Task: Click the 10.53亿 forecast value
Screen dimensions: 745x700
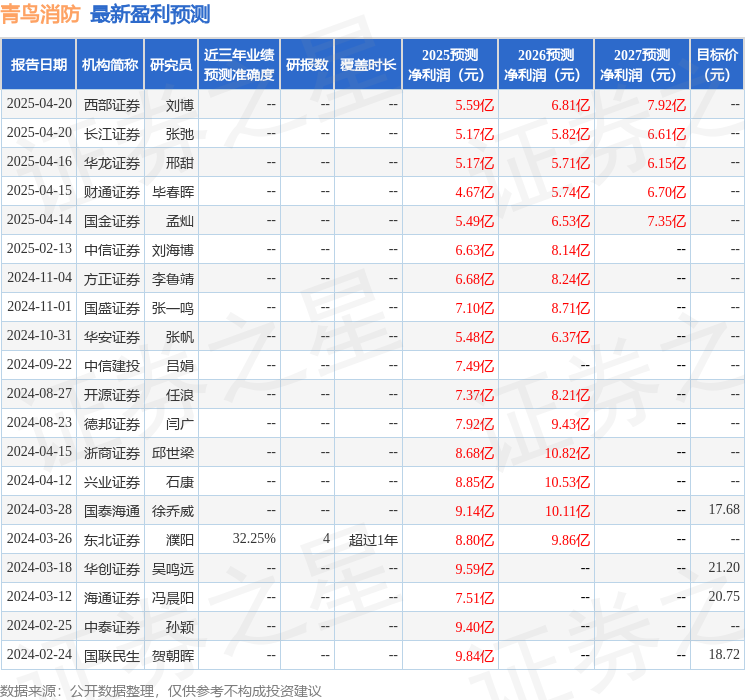Action: coord(567,482)
